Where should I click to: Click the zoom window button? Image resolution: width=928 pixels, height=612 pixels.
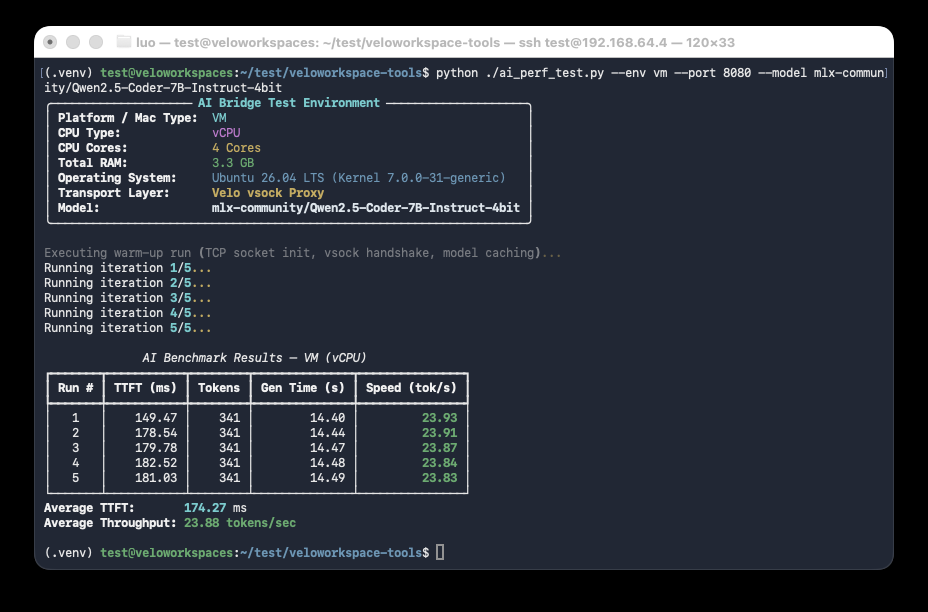point(96,42)
